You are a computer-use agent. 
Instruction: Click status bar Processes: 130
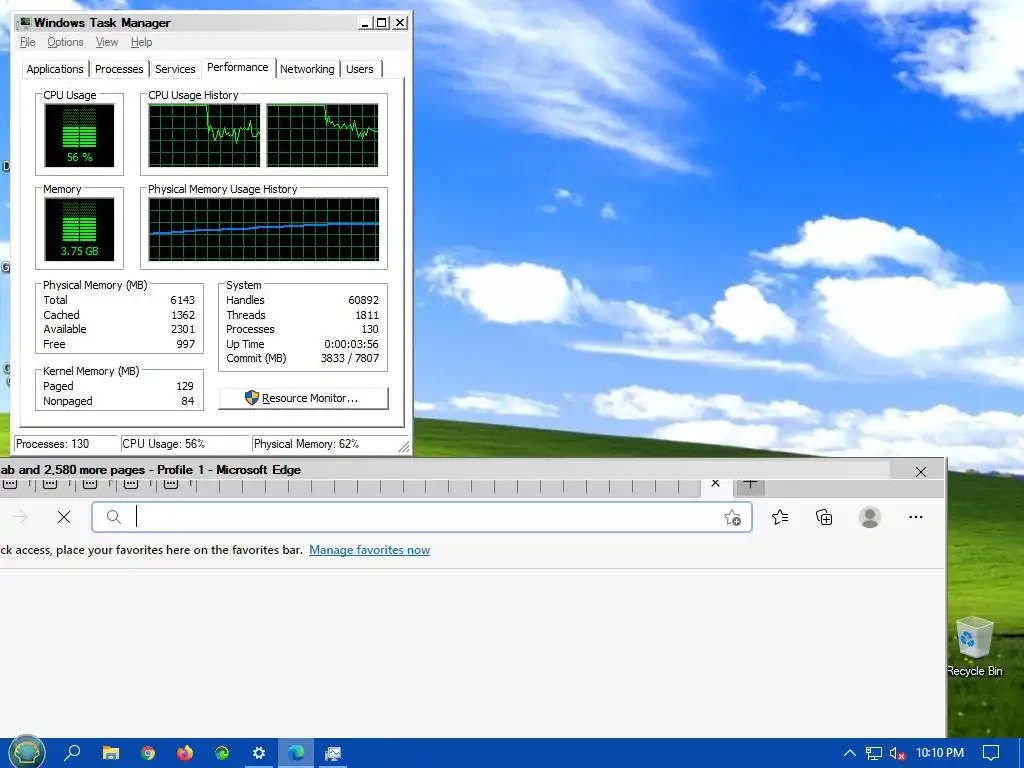coord(65,444)
